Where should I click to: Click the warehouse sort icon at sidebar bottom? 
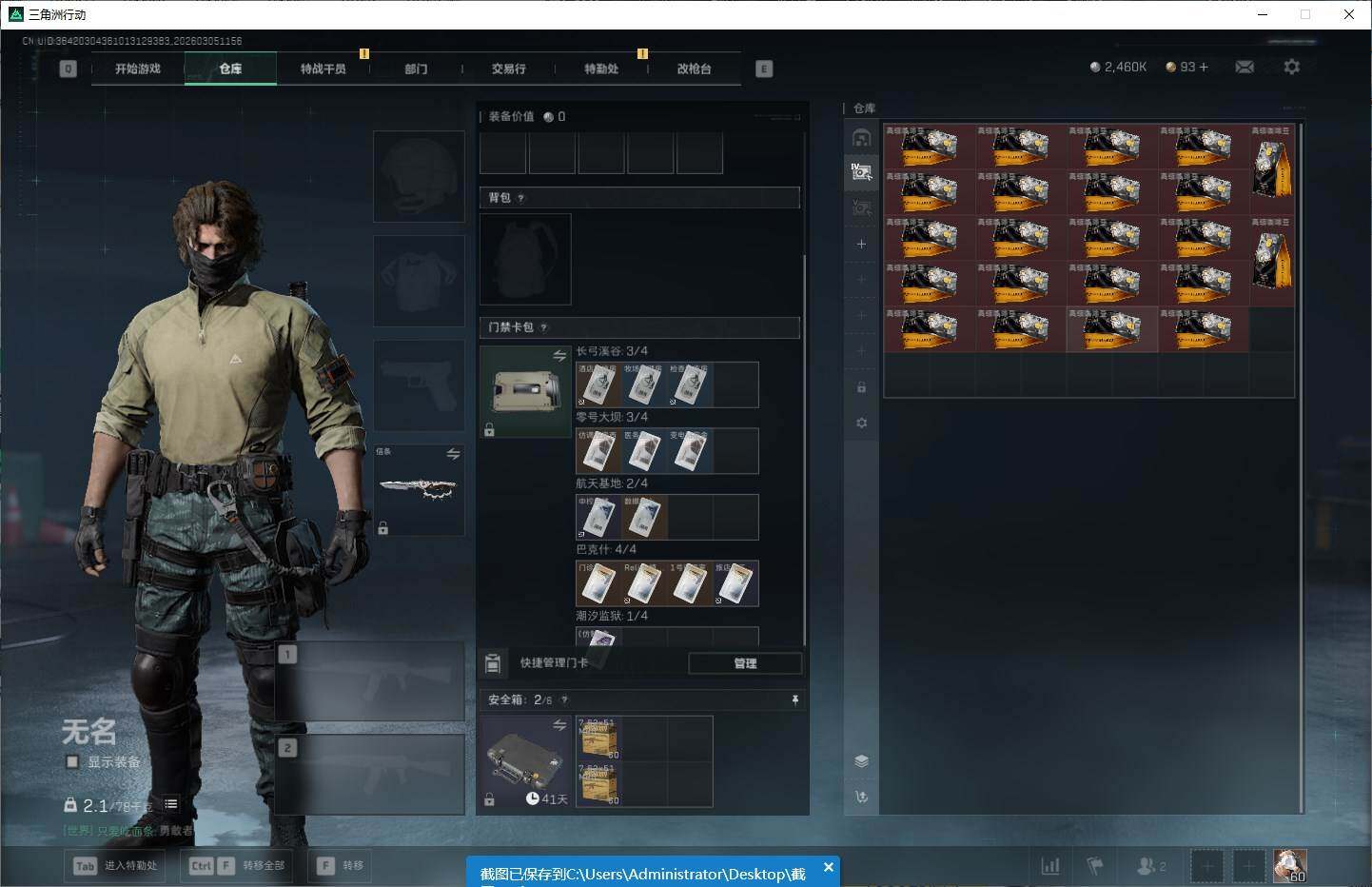(861, 797)
